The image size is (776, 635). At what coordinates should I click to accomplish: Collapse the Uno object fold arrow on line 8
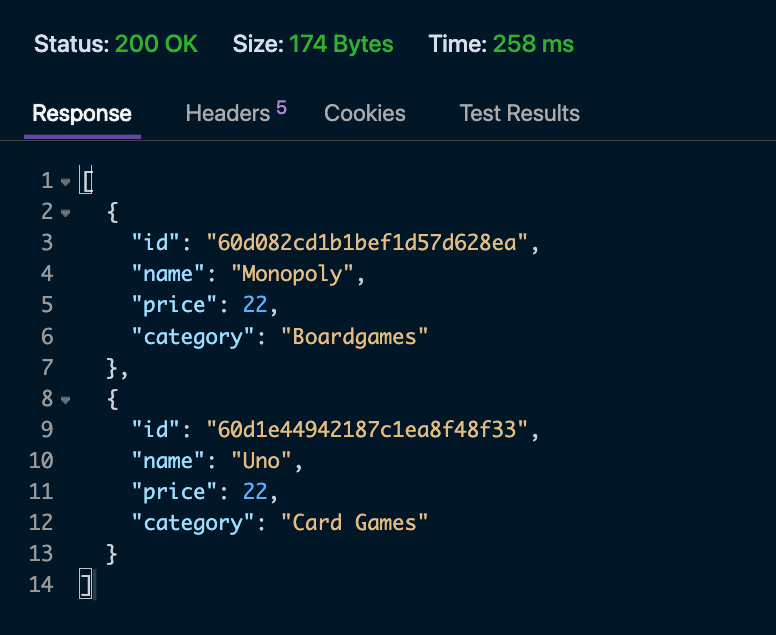(66, 400)
